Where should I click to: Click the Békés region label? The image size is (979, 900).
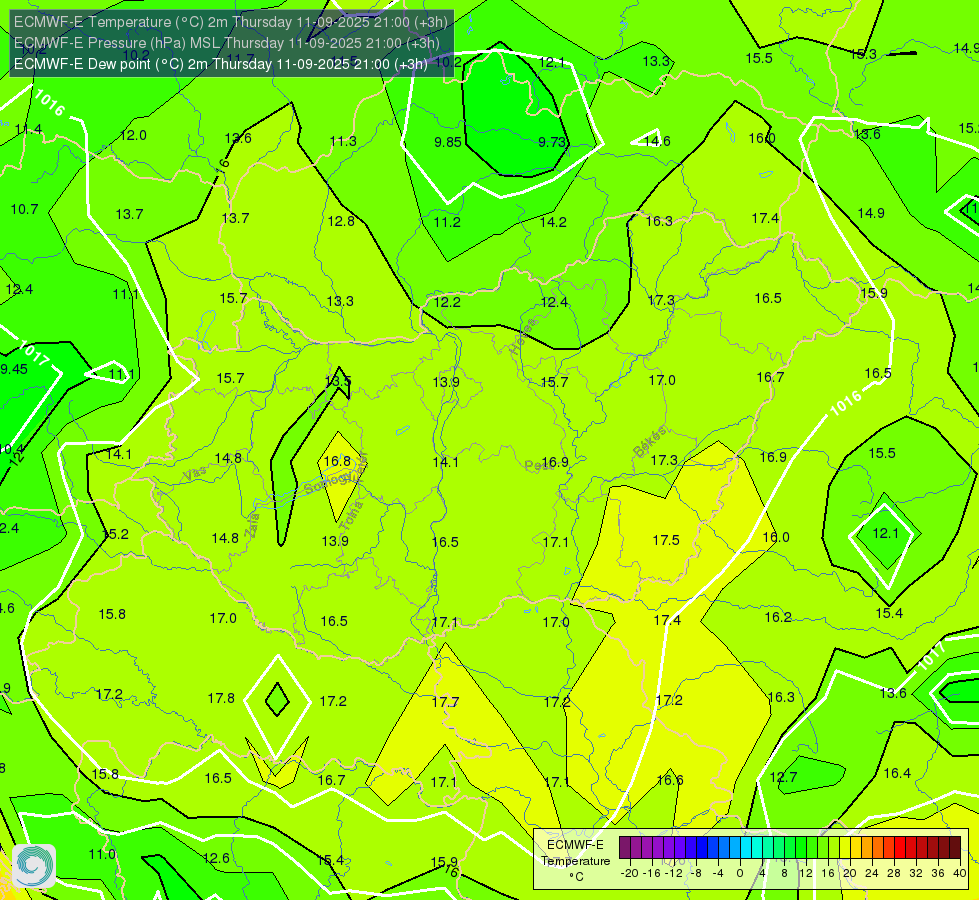649,442
